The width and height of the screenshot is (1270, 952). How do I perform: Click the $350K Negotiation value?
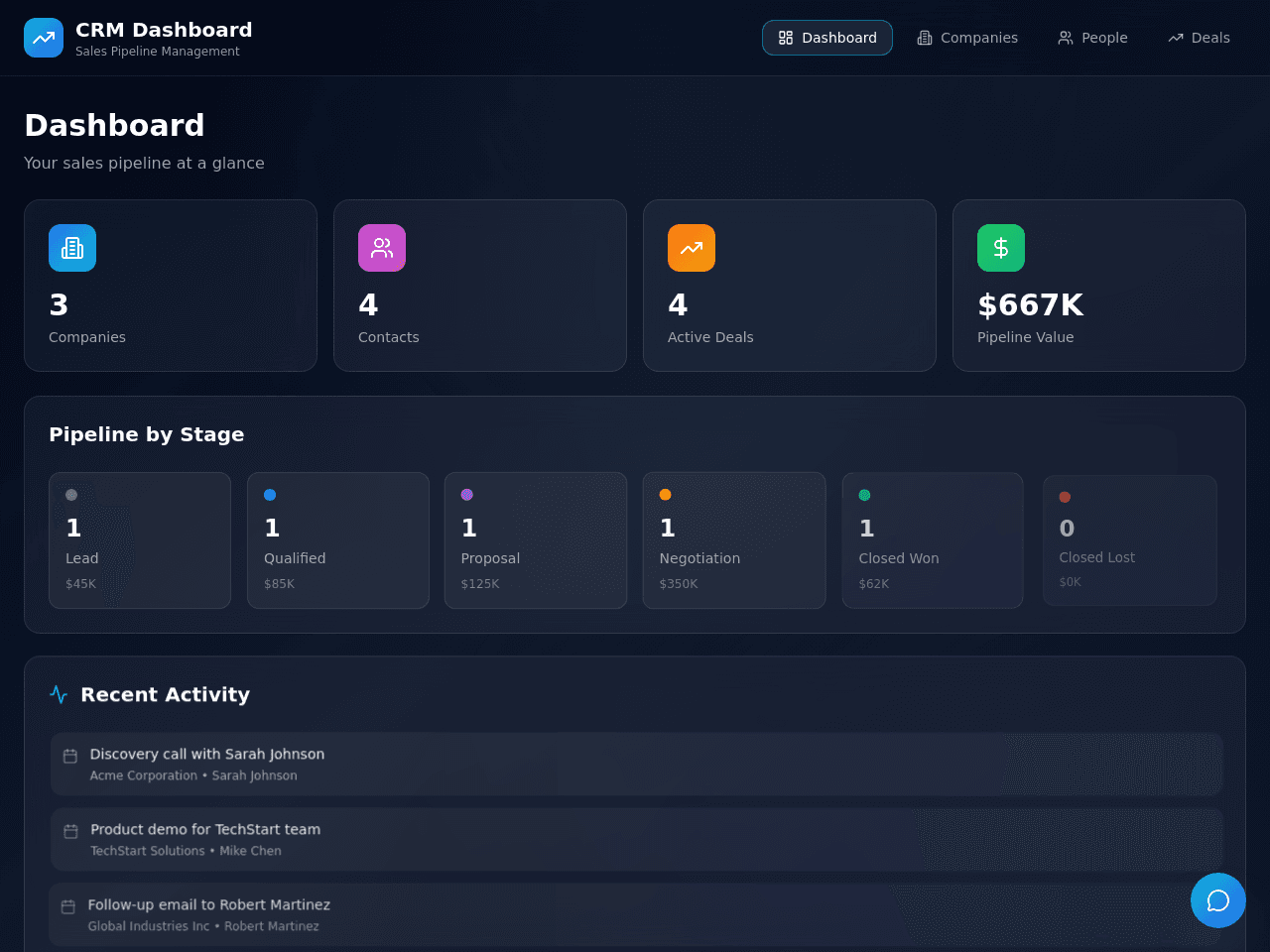679,584
